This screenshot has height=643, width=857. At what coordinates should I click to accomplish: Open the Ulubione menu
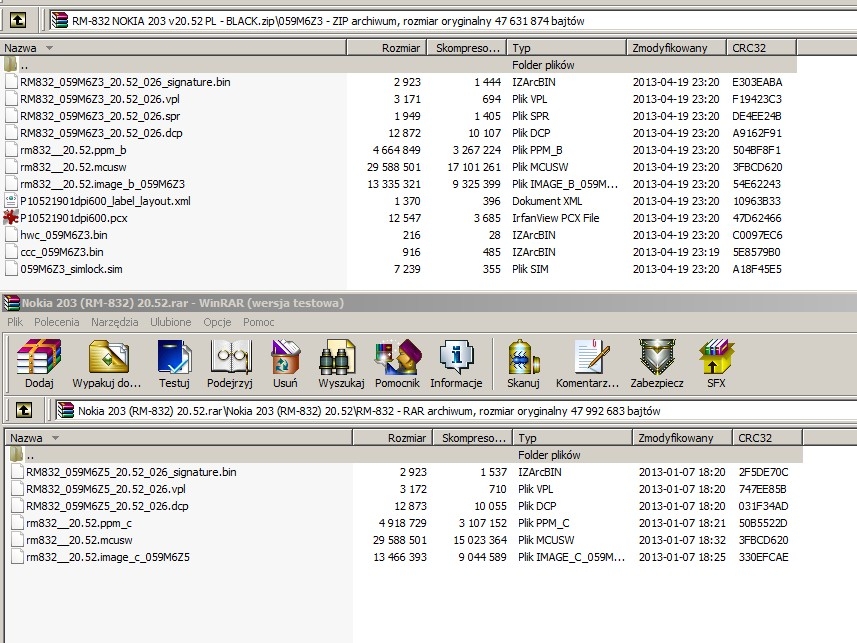[x=171, y=322]
